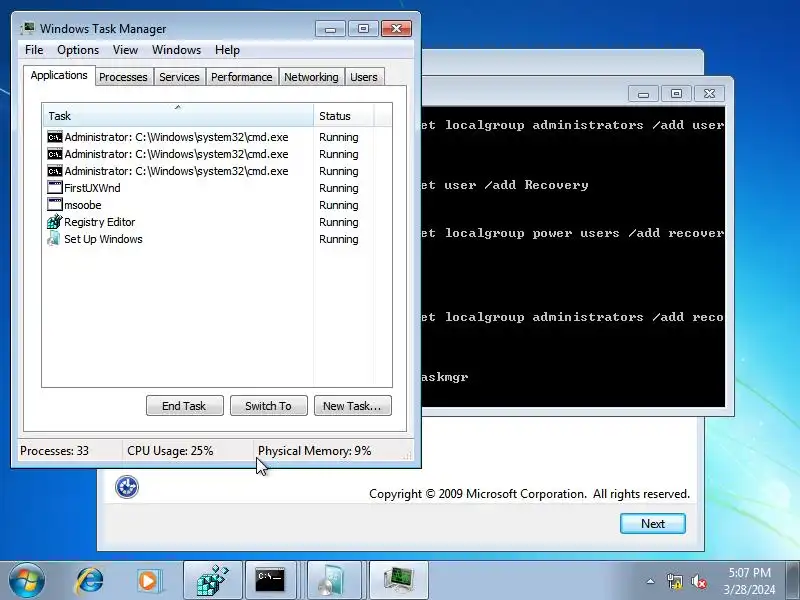Image resolution: width=800 pixels, height=600 pixels.
Task: Sort the list by Status column header
Action: (x=343, y=116)
